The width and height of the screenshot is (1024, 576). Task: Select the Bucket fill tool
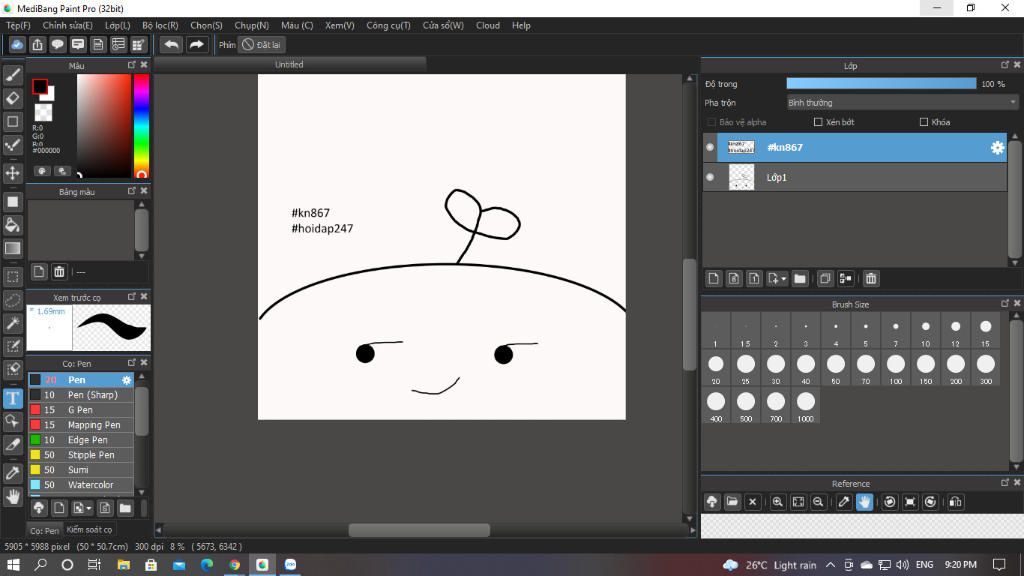point(13,224)
